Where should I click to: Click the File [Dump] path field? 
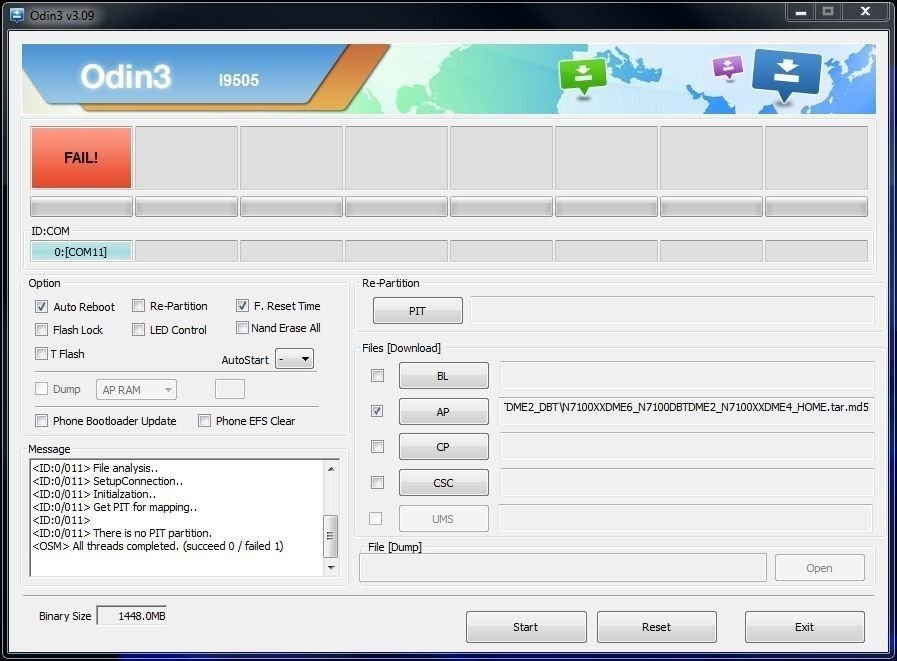click(563, 567)
